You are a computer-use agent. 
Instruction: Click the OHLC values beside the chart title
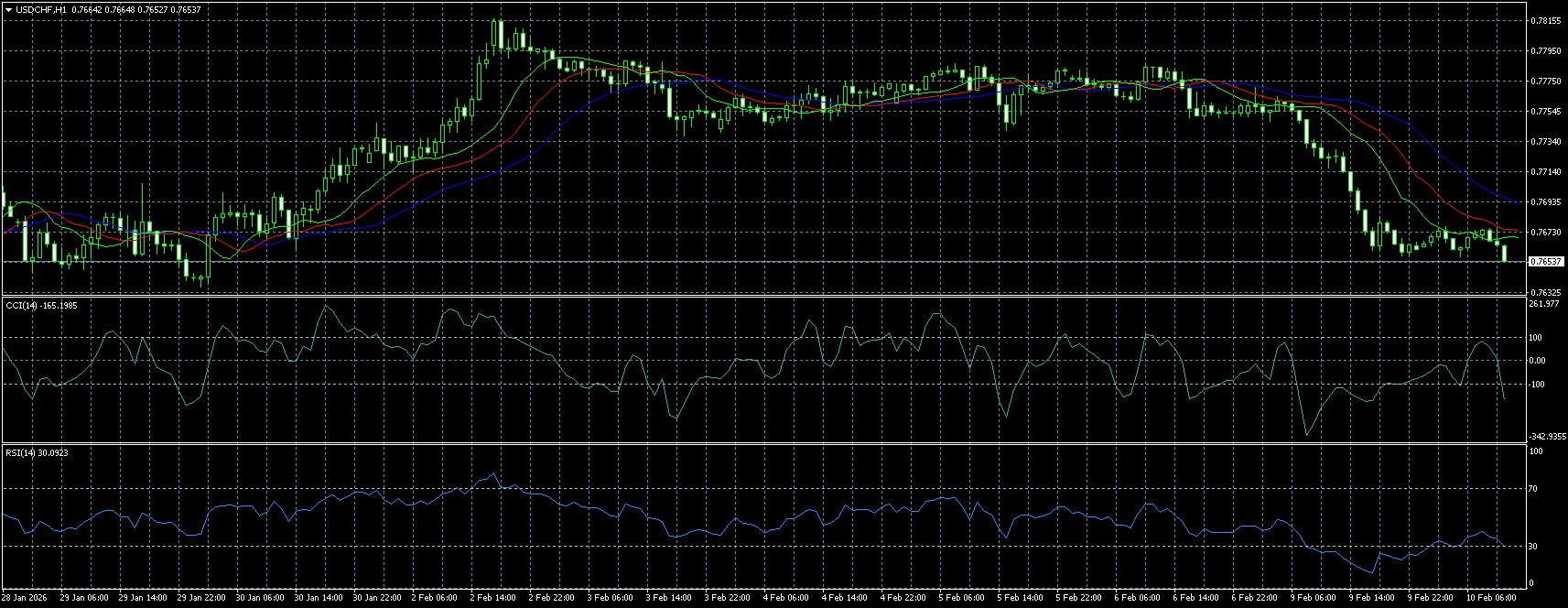tap(136, 9)
